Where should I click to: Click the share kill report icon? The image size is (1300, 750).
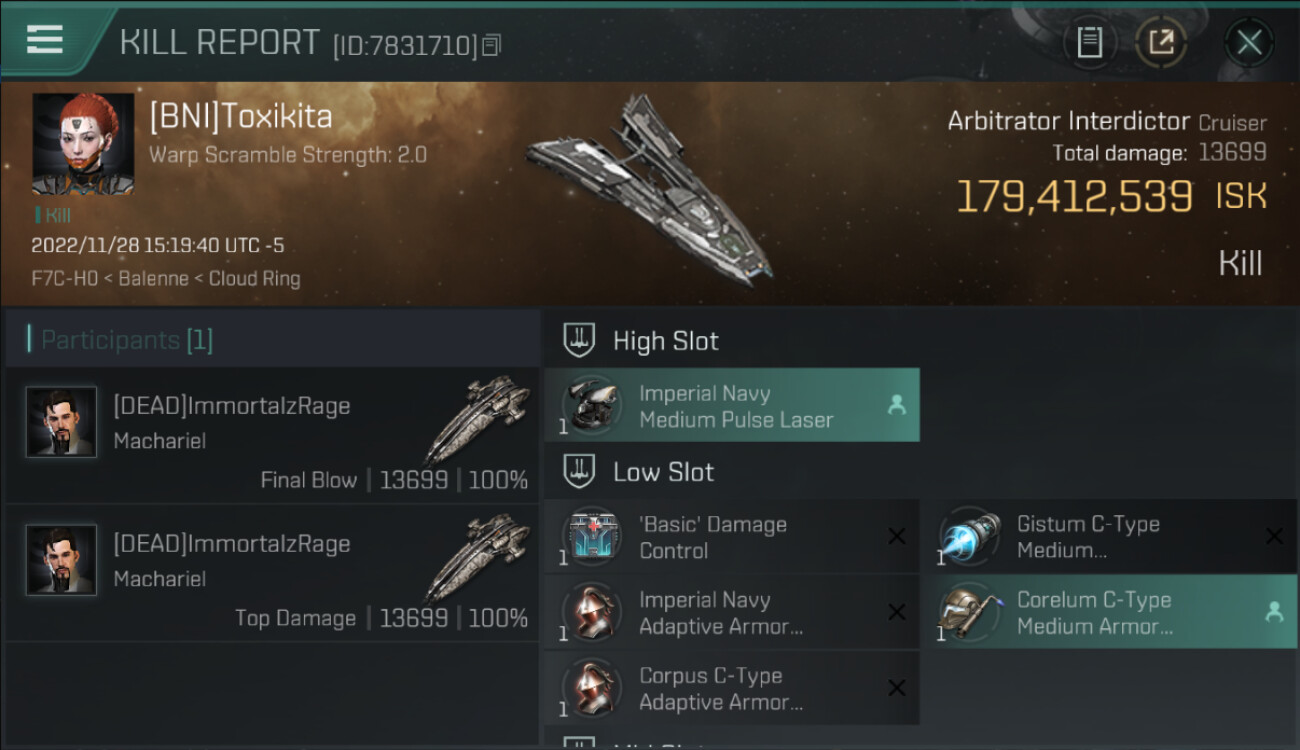[1161, 42]
